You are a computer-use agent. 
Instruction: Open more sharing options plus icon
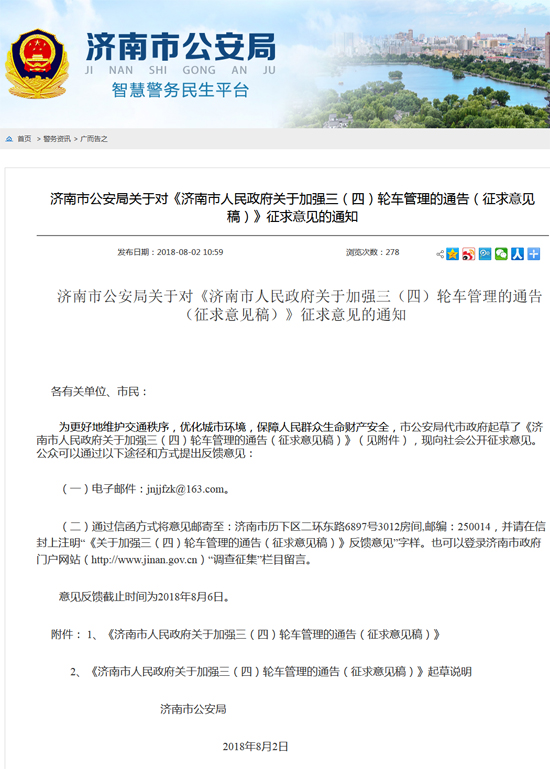click(533, 254)
